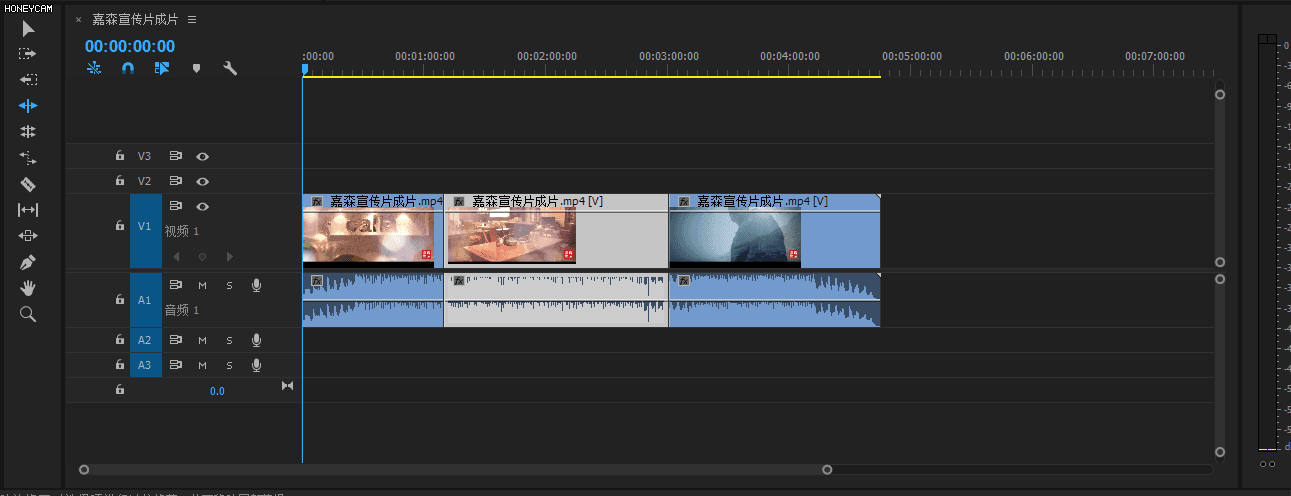Select the Pen tool
The width and height of the screenshot is (1291, 496).
28,262
